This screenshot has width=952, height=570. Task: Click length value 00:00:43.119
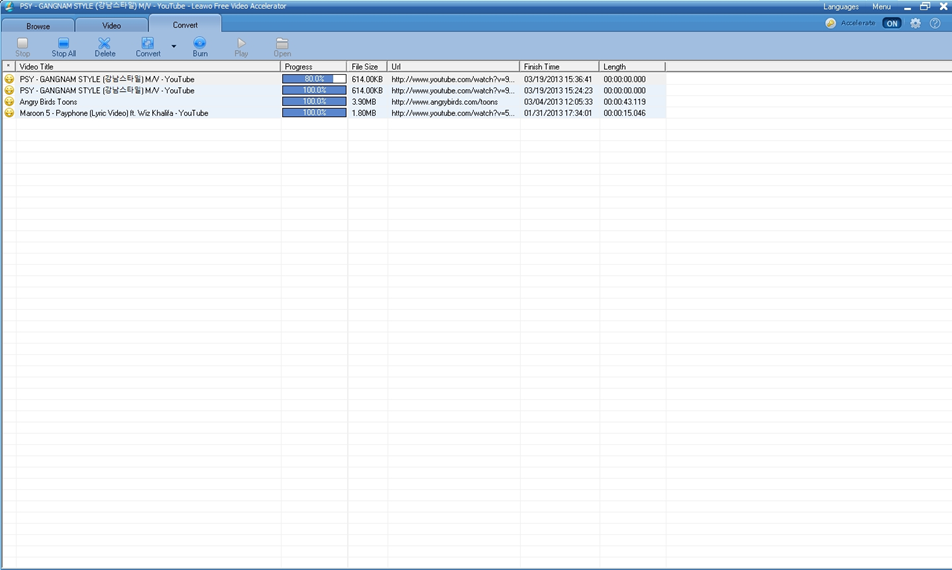[624, 102]
